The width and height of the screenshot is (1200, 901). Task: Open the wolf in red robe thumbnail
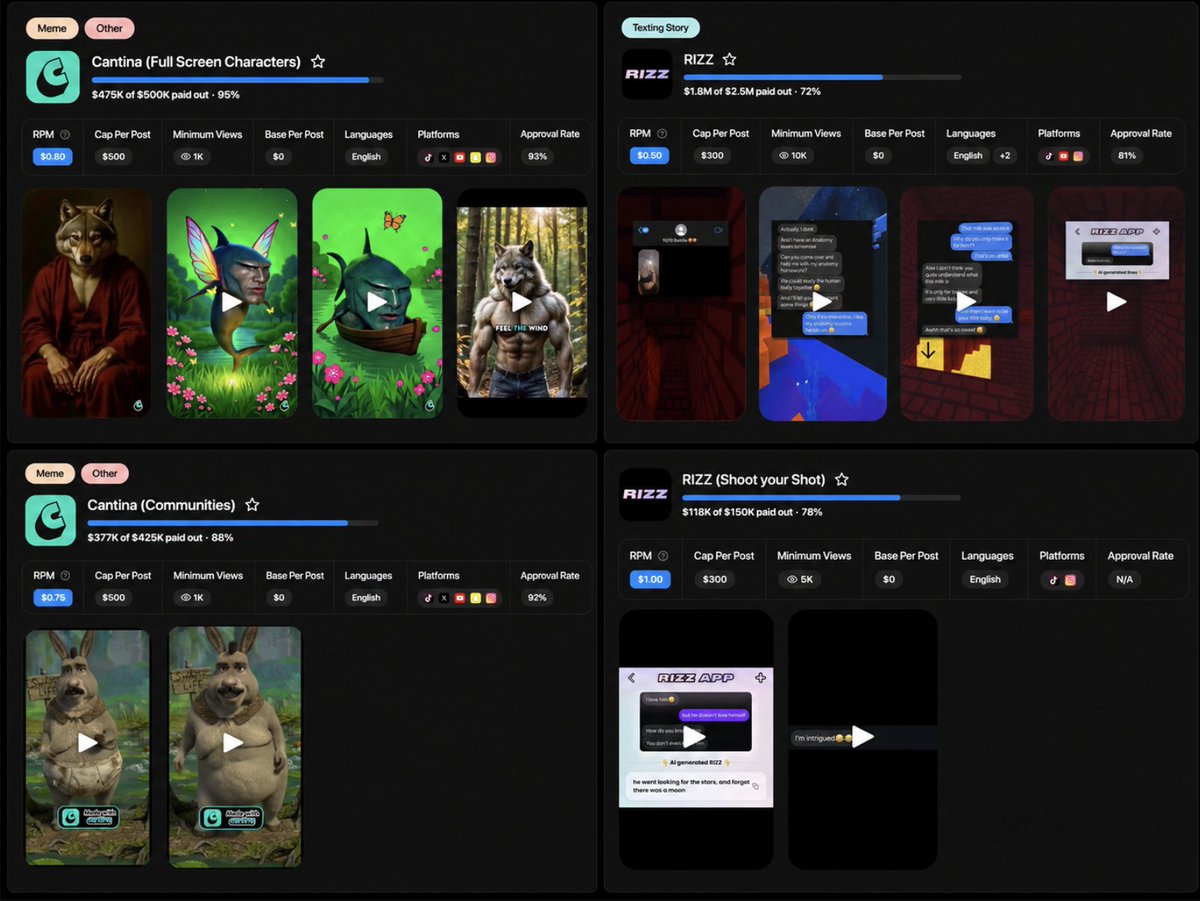click(87, 302)
